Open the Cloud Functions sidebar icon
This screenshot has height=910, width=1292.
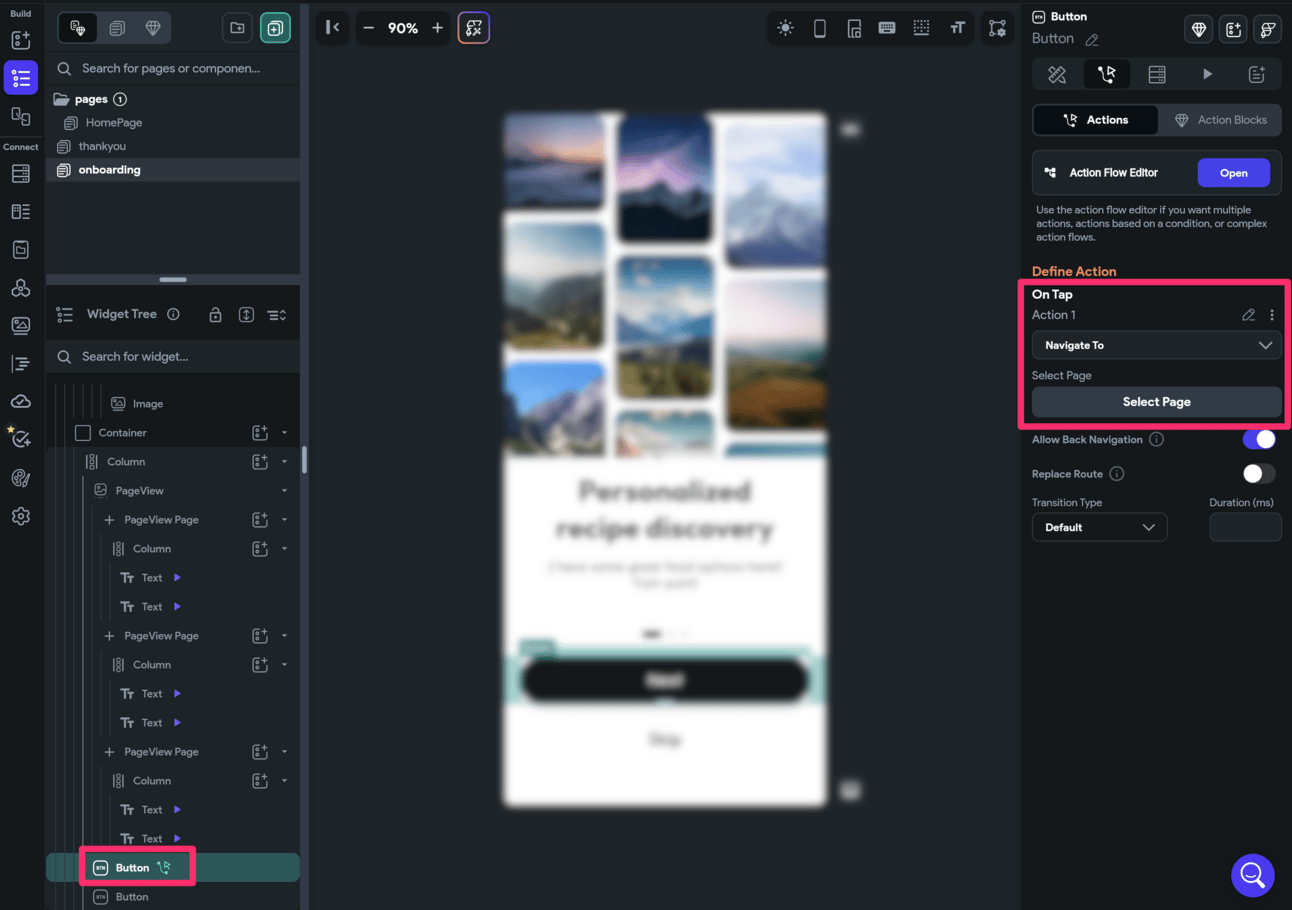coord(21,401)
